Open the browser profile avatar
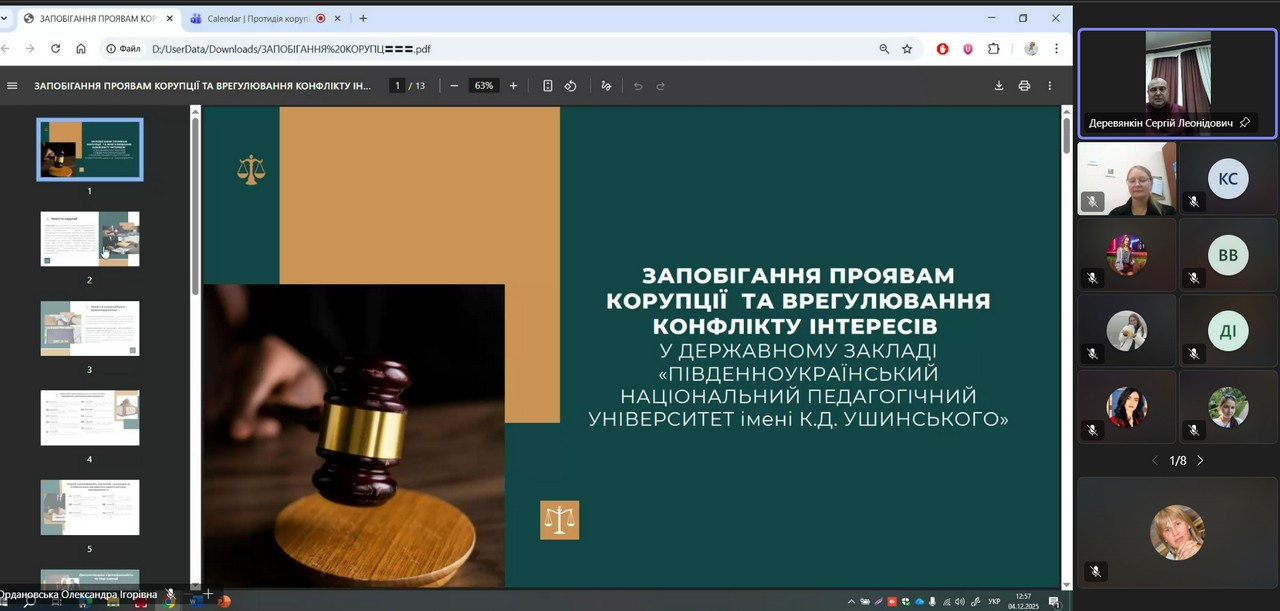This screenshot has height=611, width=1280. click(x=1031, y=48)
